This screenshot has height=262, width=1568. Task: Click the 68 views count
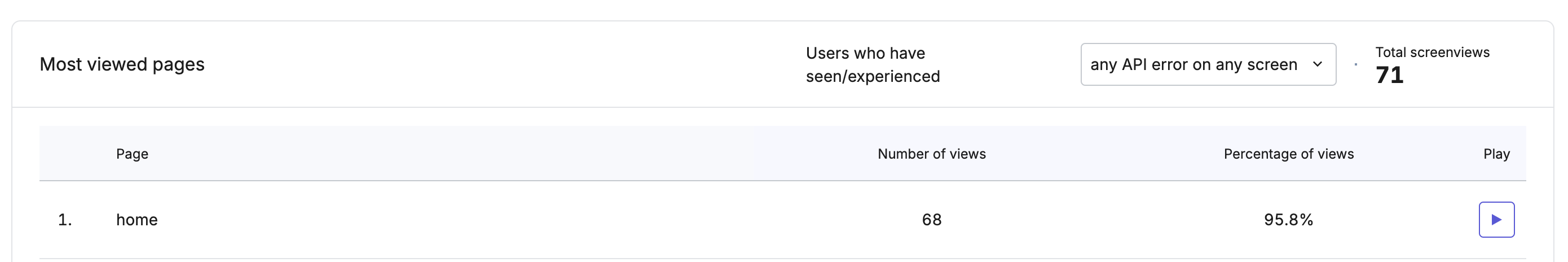(931, 219)
